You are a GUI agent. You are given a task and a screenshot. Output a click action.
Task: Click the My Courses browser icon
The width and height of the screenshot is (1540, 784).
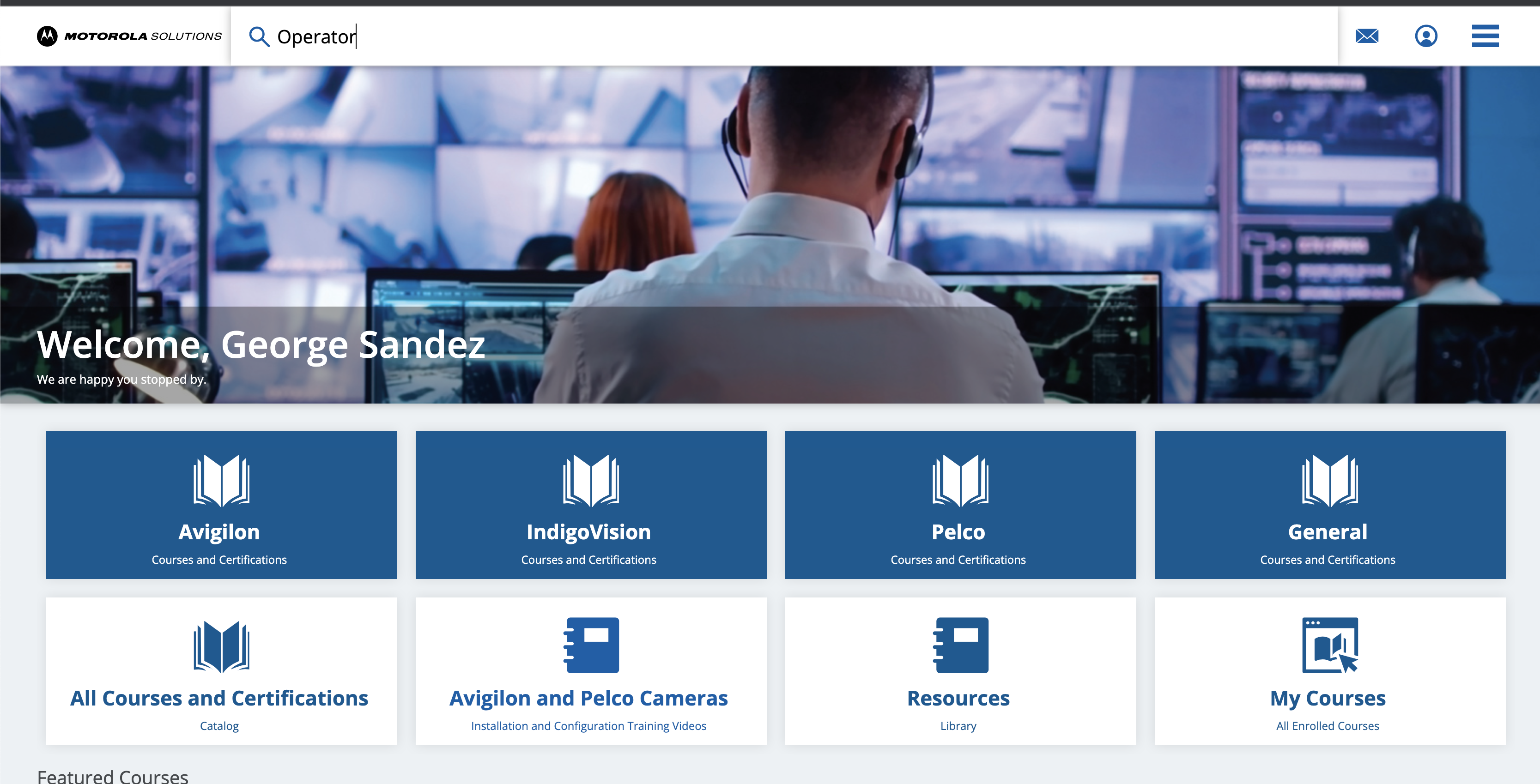point(1330,645)
